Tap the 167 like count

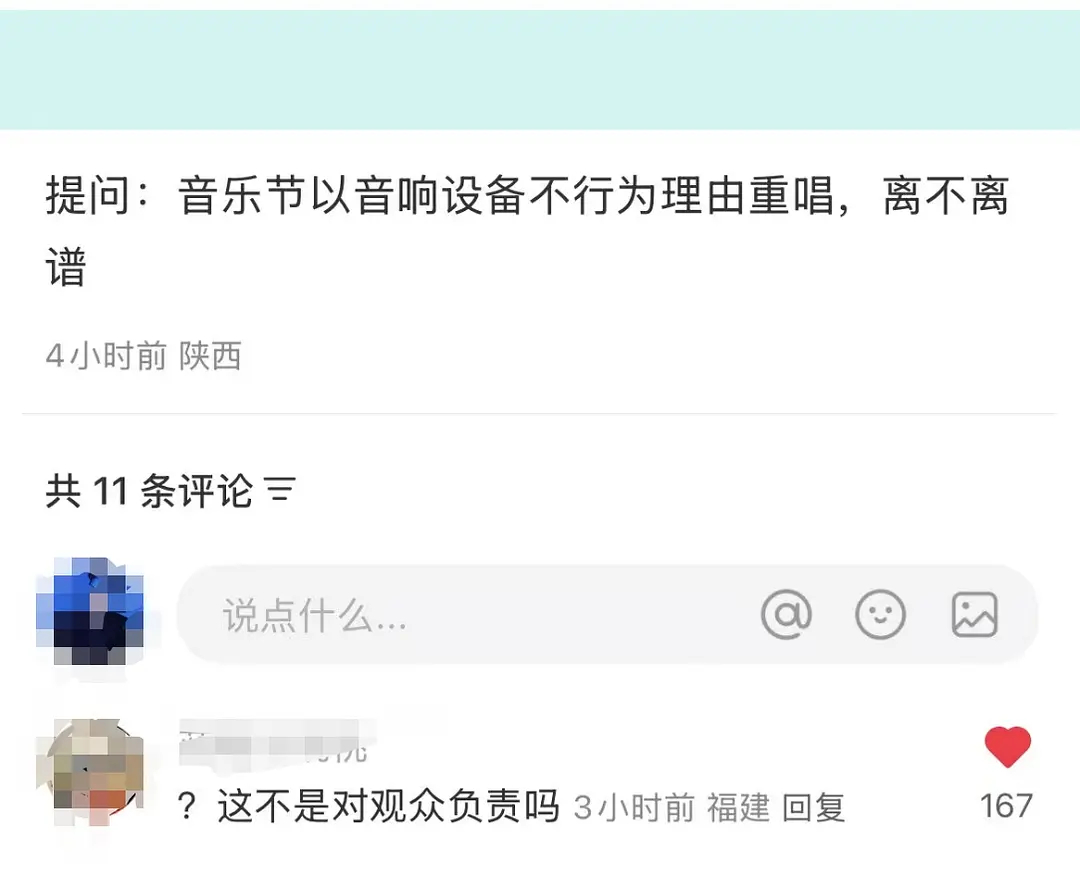(1007, 806)
